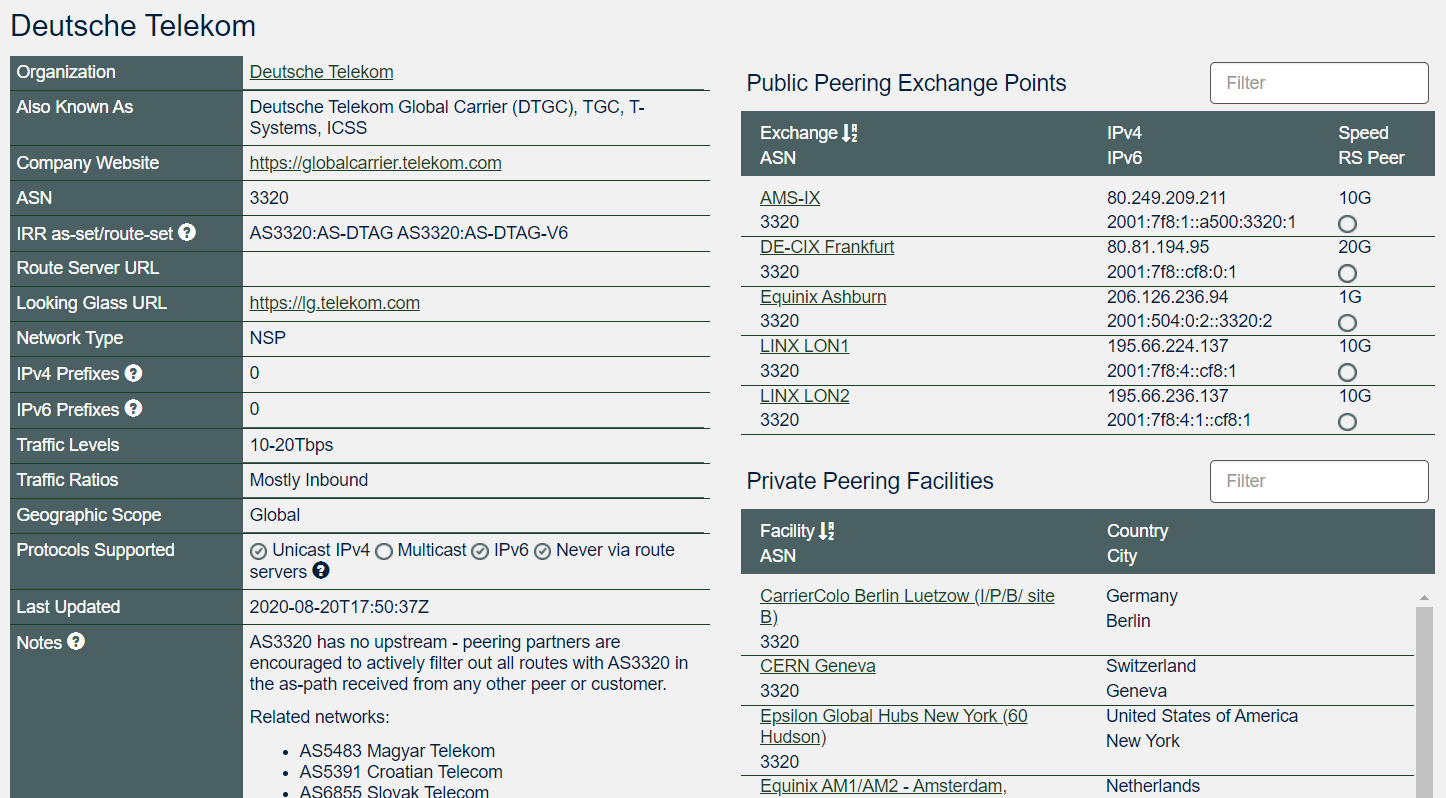Select the Last Updated timestamp value

pyautogui.click(x=339, y=607)
